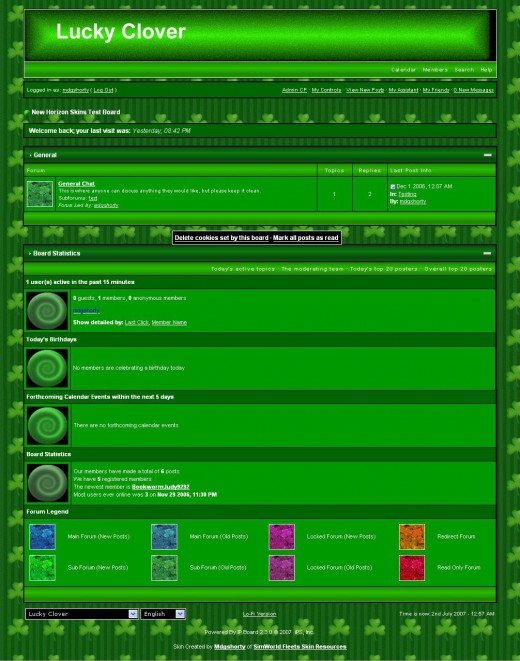520x661 pixels.
Task: Open Today's active topics link
Action: [243, 269]
